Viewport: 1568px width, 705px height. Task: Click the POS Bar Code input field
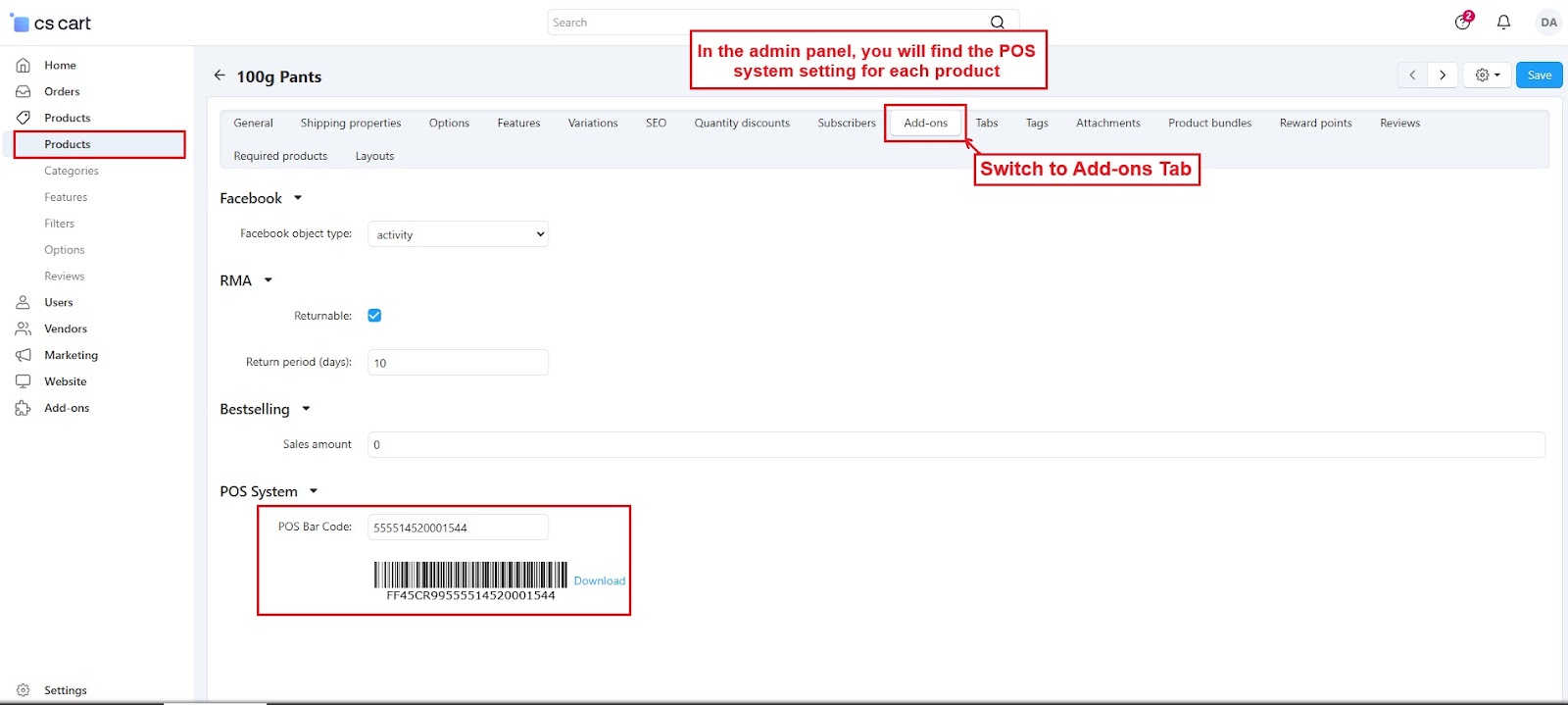tap(458, 528)
